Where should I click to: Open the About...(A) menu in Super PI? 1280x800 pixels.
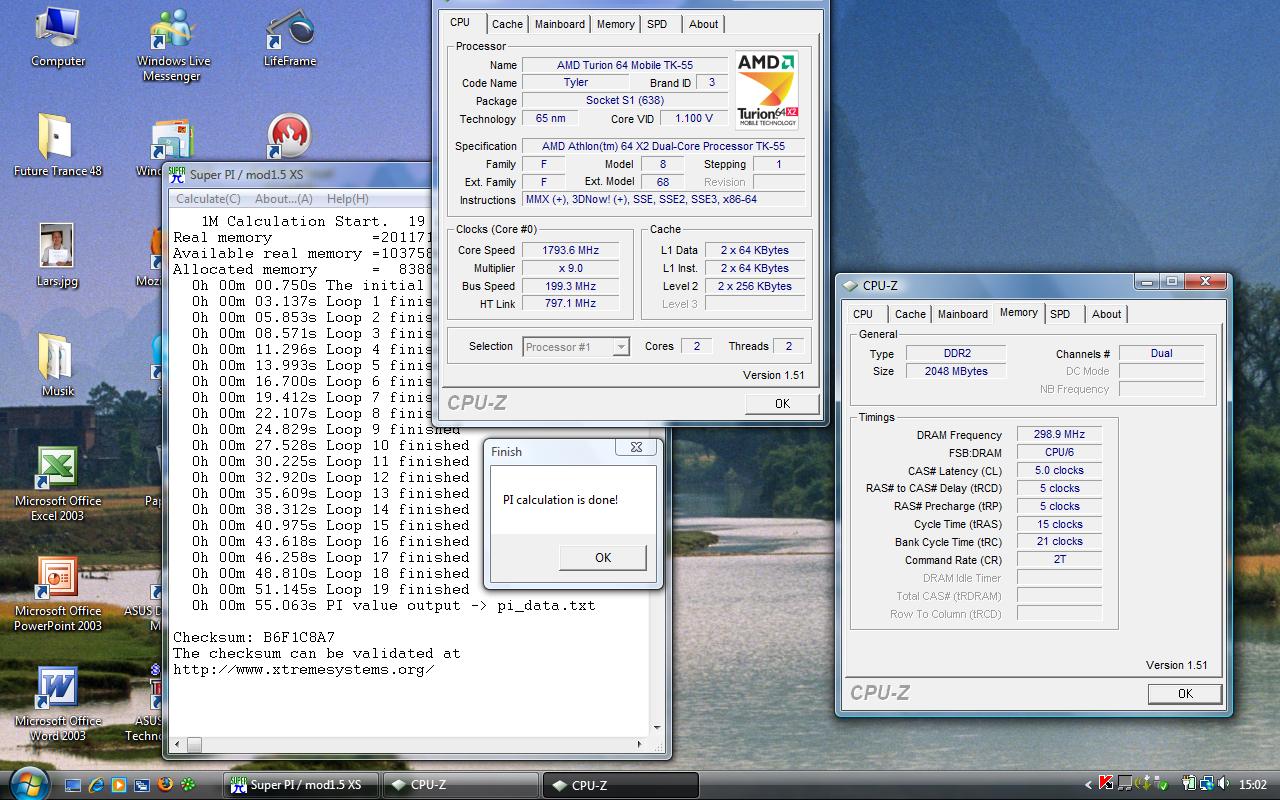coord(284,198)
